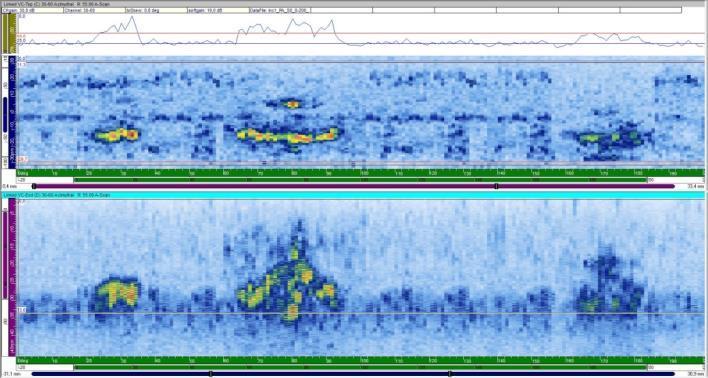Click the green scroll bar under bottom view

(x=360, y=367)
